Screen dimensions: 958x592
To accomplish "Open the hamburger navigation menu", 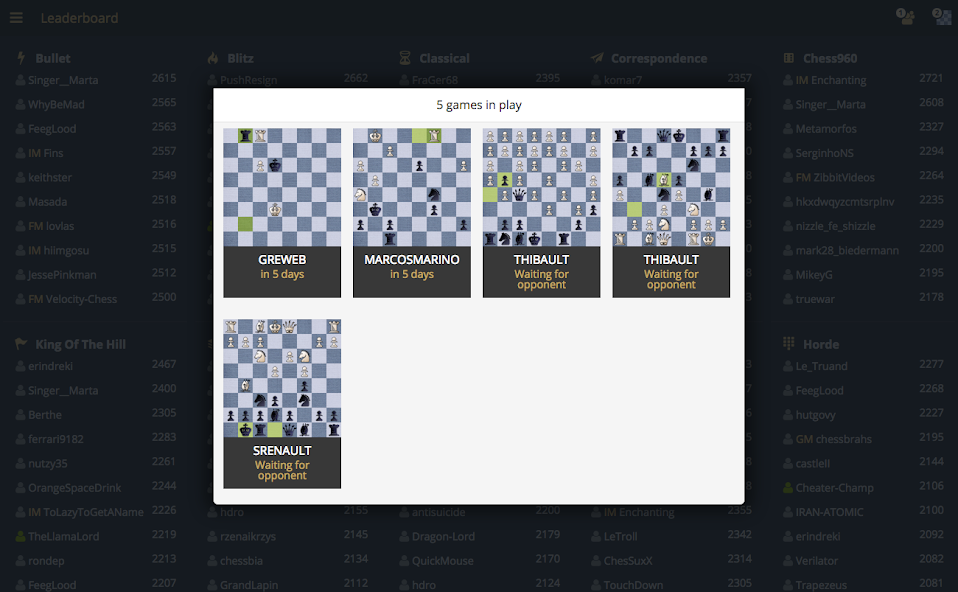I will pyautogui.click(x=15, y=17).
